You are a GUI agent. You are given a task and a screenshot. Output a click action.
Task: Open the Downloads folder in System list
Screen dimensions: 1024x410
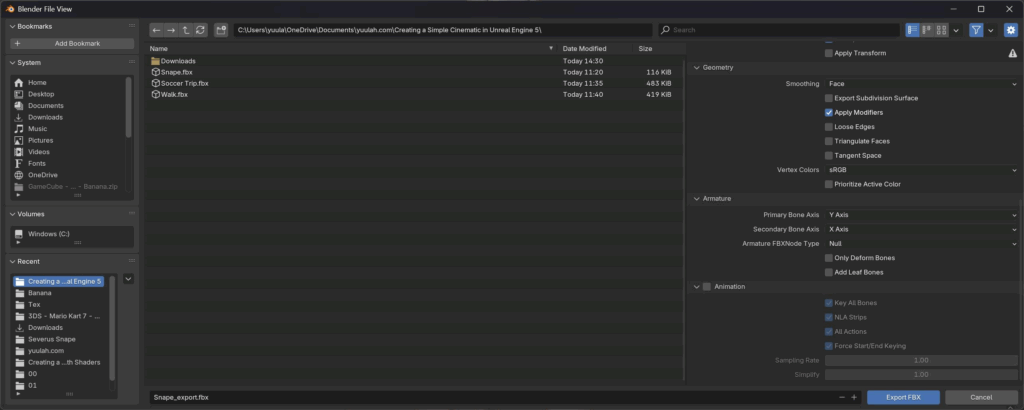tap(45, 117)
